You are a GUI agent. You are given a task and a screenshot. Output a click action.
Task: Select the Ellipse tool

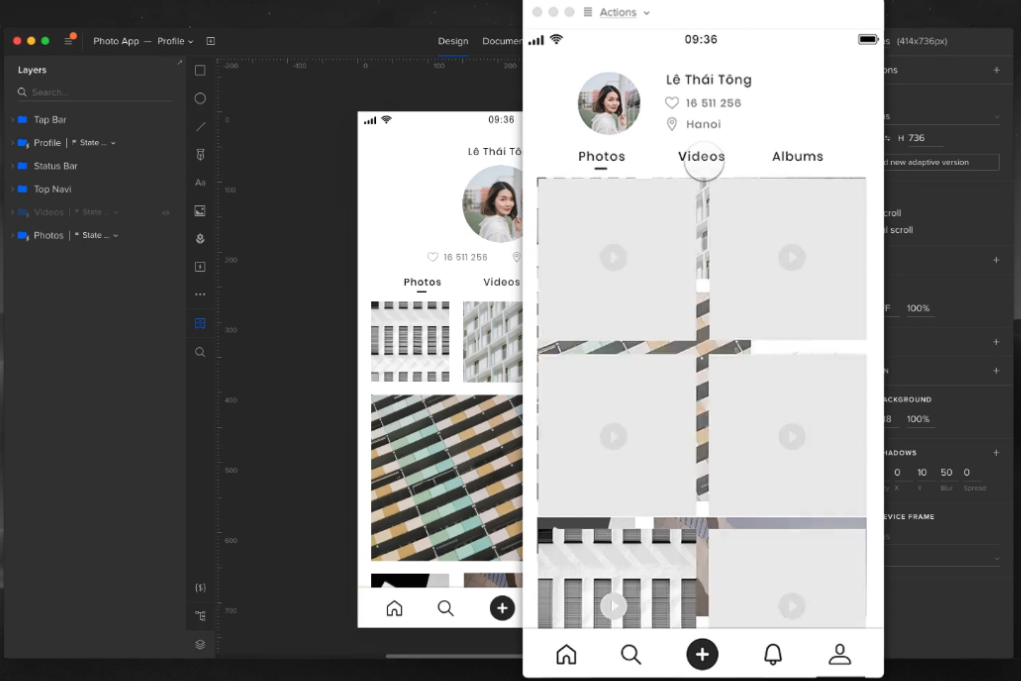[x=200, y=99]
